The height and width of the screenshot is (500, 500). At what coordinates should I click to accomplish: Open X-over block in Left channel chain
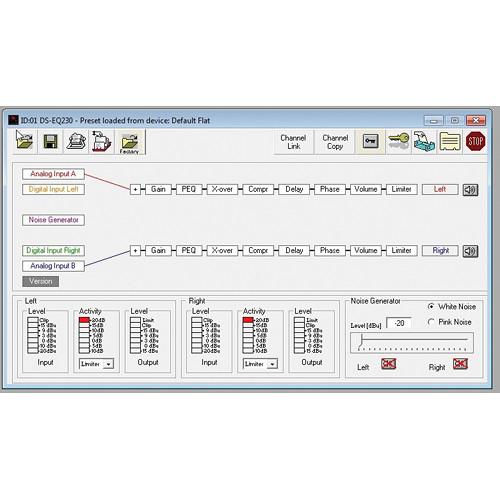[x=222, y=189]
